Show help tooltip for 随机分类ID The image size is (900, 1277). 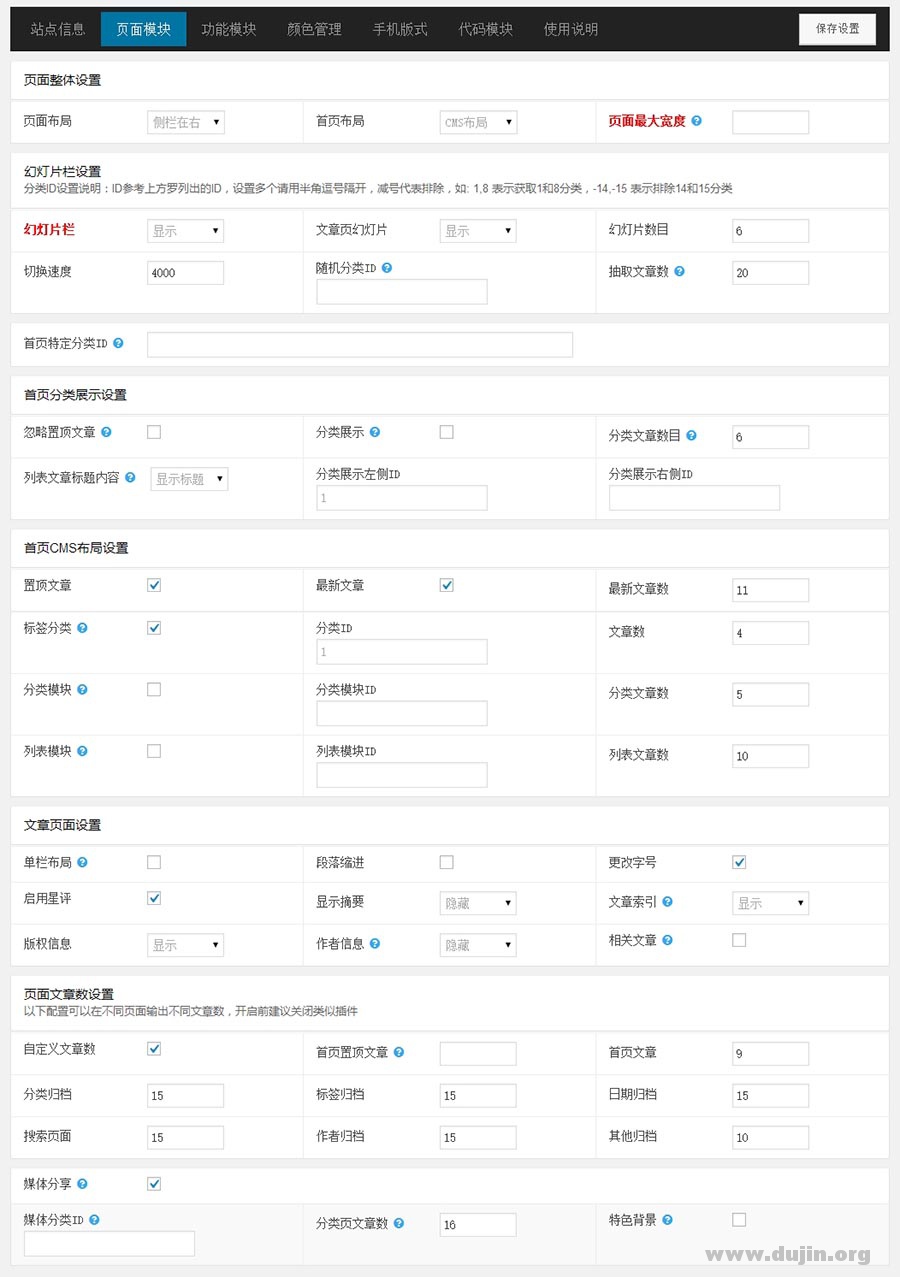tap(387, 268)
